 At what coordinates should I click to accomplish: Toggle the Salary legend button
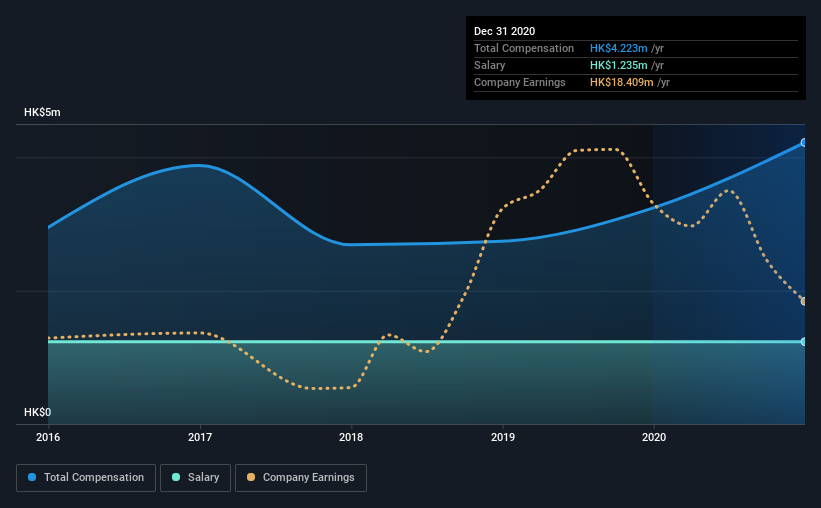coord(195,478)
